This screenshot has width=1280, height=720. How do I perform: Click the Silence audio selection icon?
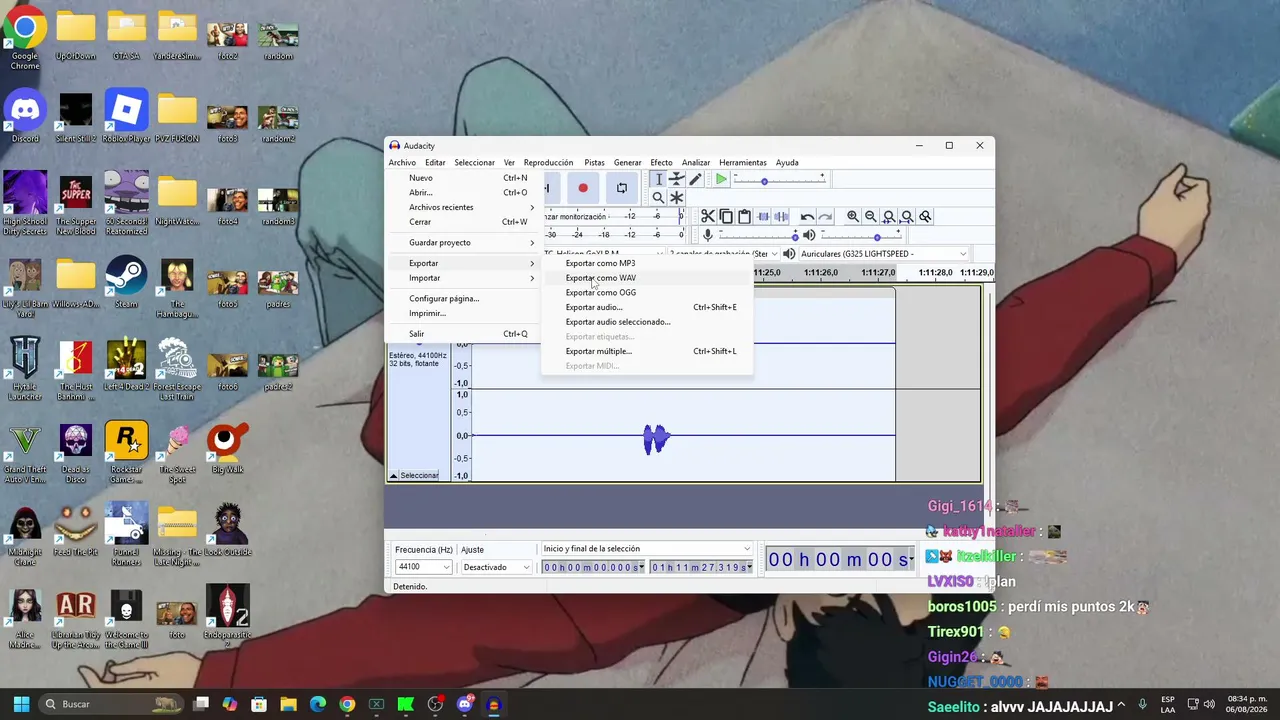tap(781, 216)
